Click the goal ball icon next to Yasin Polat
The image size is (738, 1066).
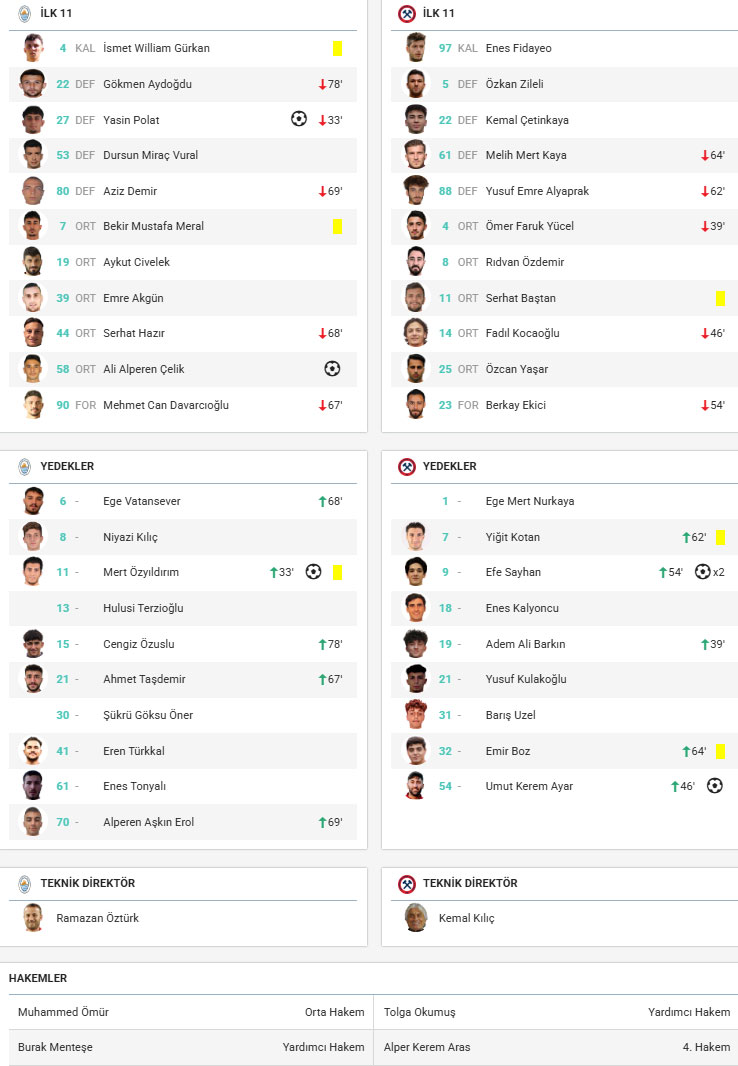298,119
